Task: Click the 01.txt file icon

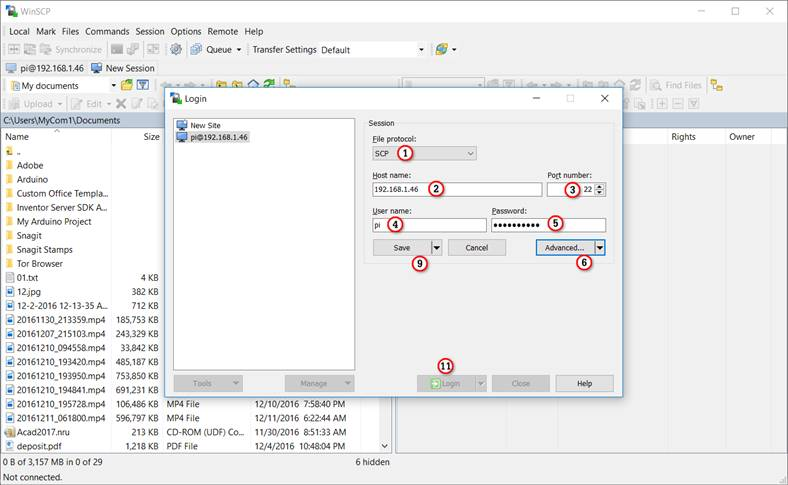Action: tap(10, 277)
